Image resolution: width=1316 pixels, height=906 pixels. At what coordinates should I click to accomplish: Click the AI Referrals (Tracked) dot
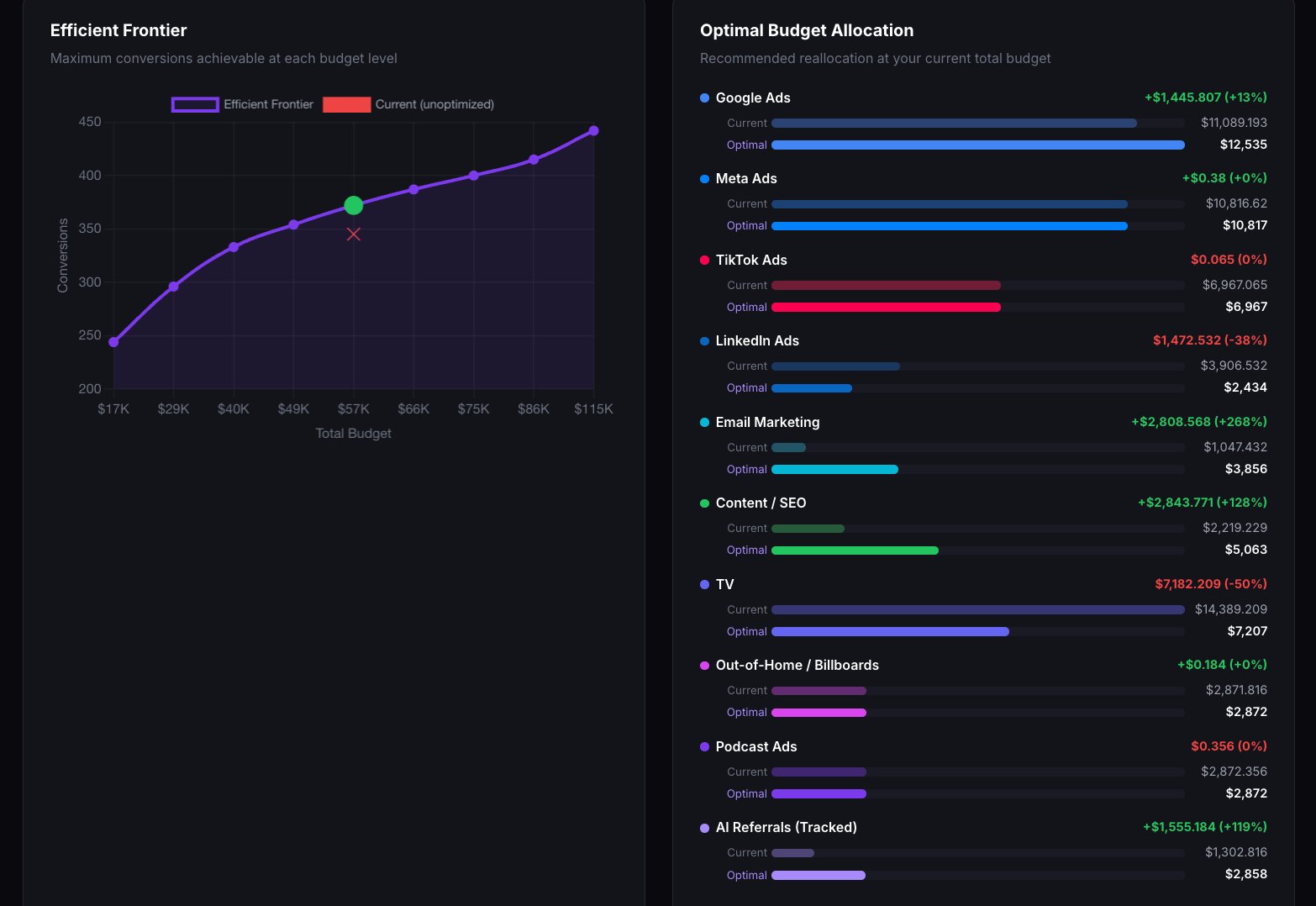[x=704, y=828]
